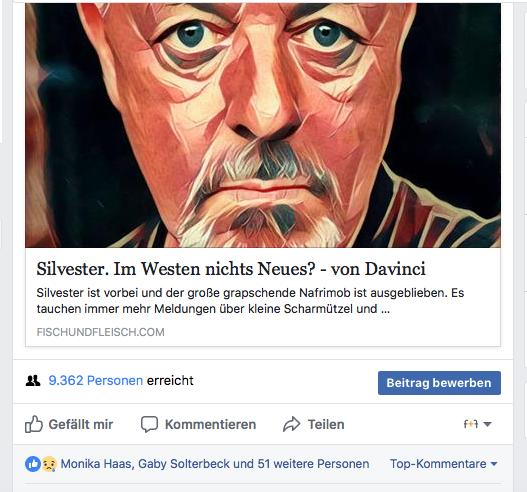Click Teilen text to share post
The width and height of the screenshot is (527, 492).
tap(326, 424)
